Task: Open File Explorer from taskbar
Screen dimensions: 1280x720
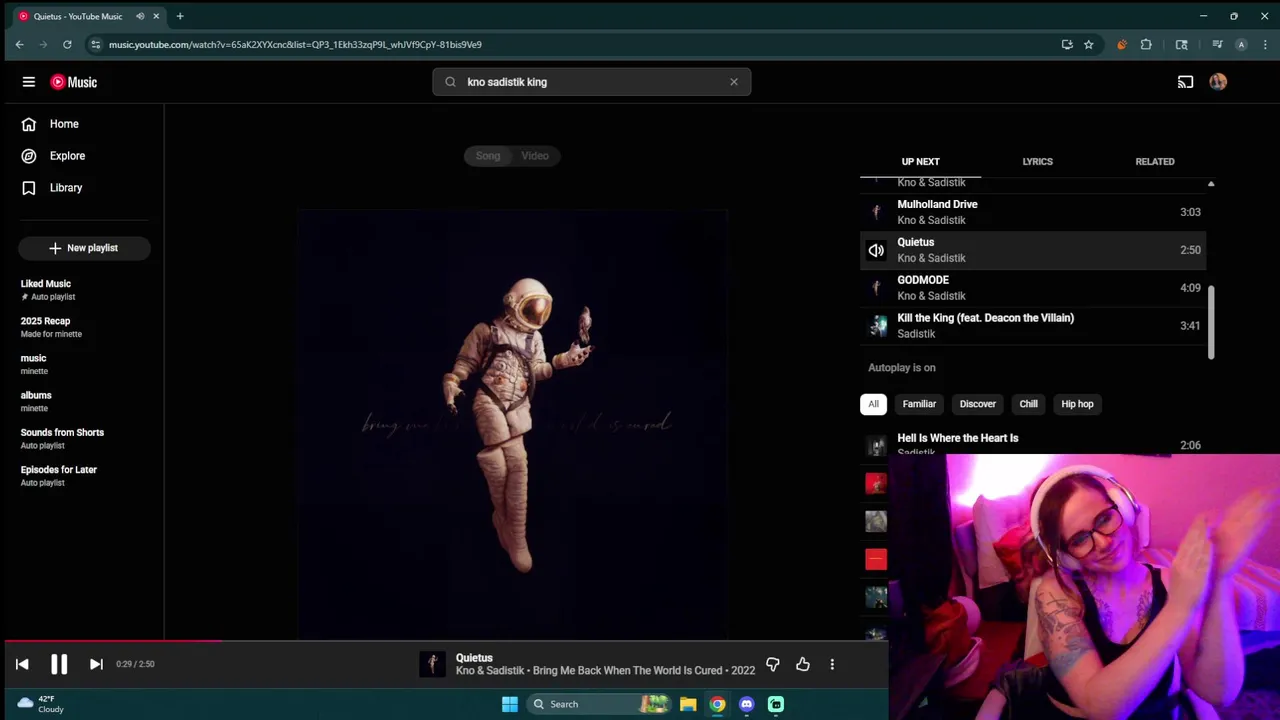Action: click(x=688, y=704)
